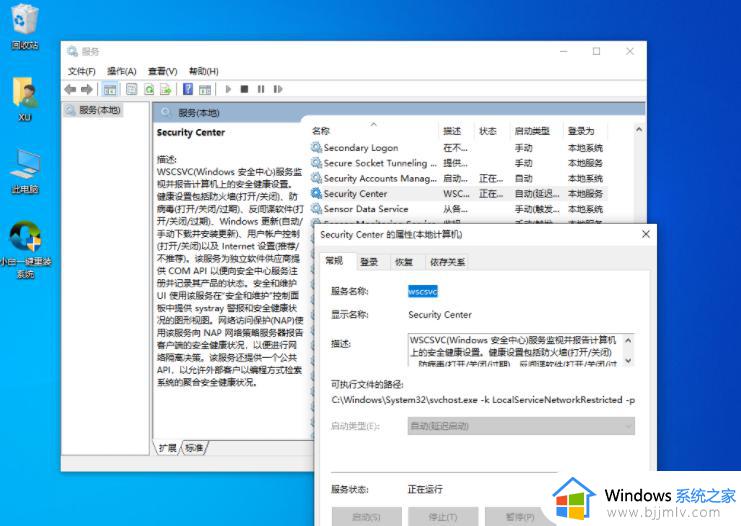Viewport: 741px width, 526px height.
Task: Close the Security Center properties dialog
Action: (x=646, y=234)
